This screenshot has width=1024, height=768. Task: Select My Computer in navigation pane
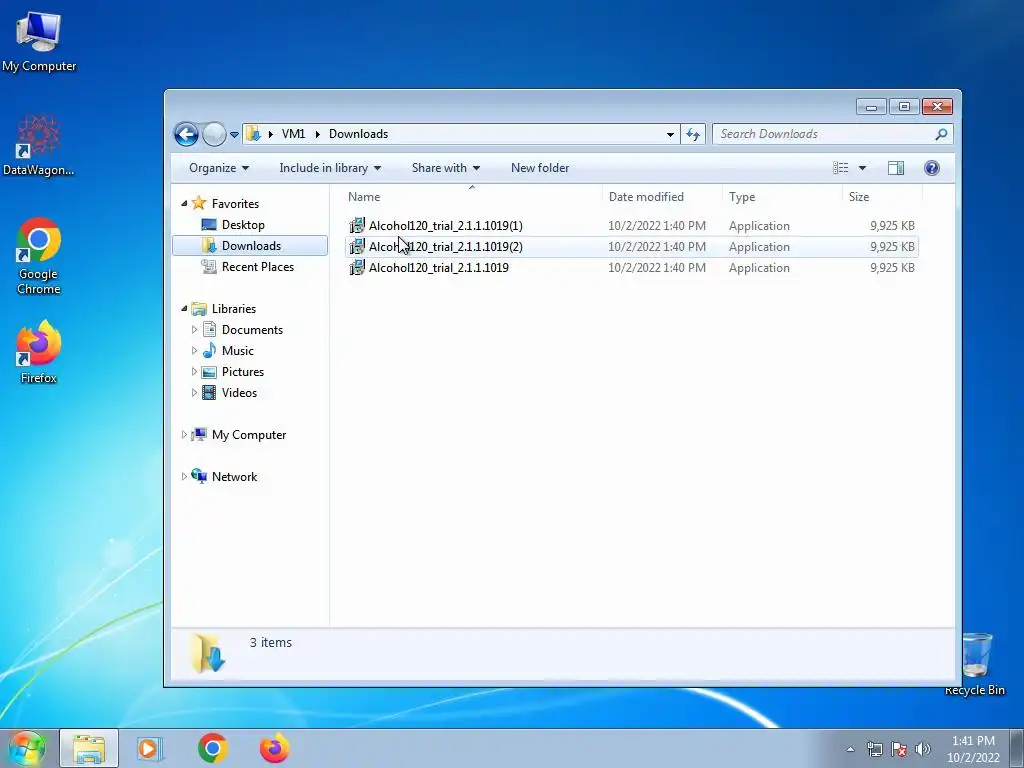(249, 435)
